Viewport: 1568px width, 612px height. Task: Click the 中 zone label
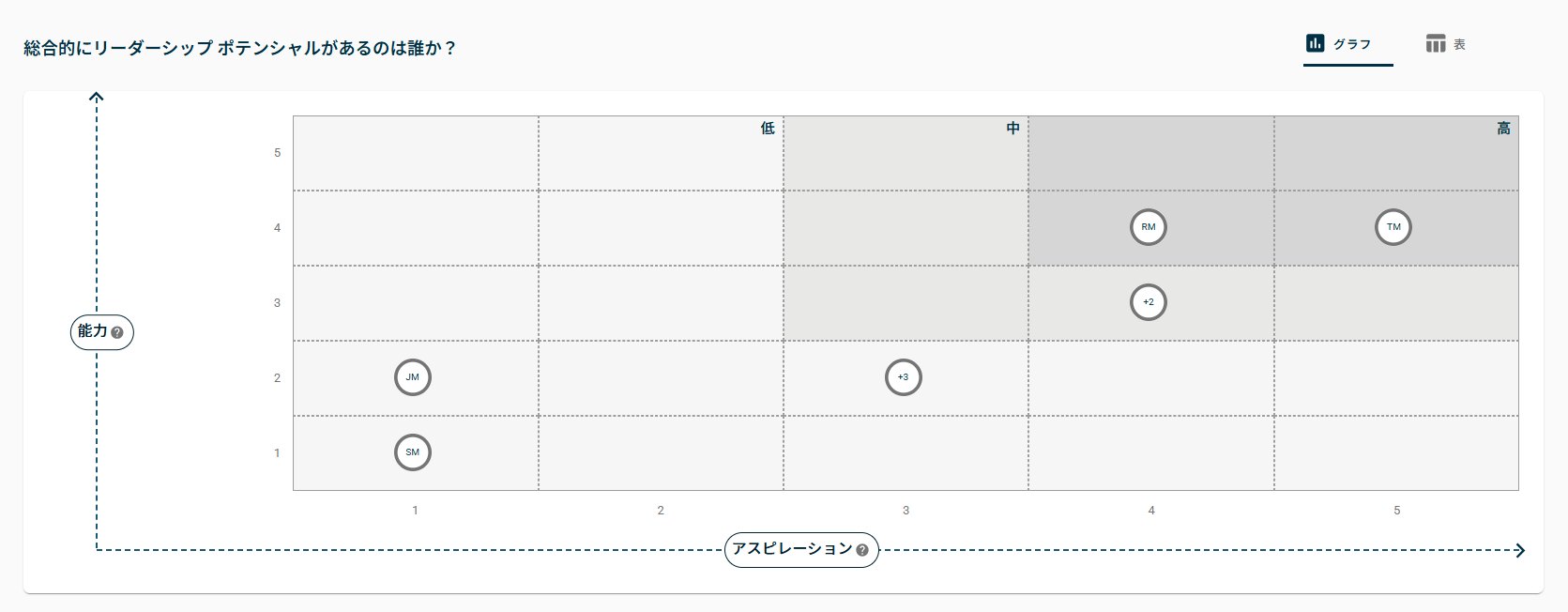[1012, 128]
